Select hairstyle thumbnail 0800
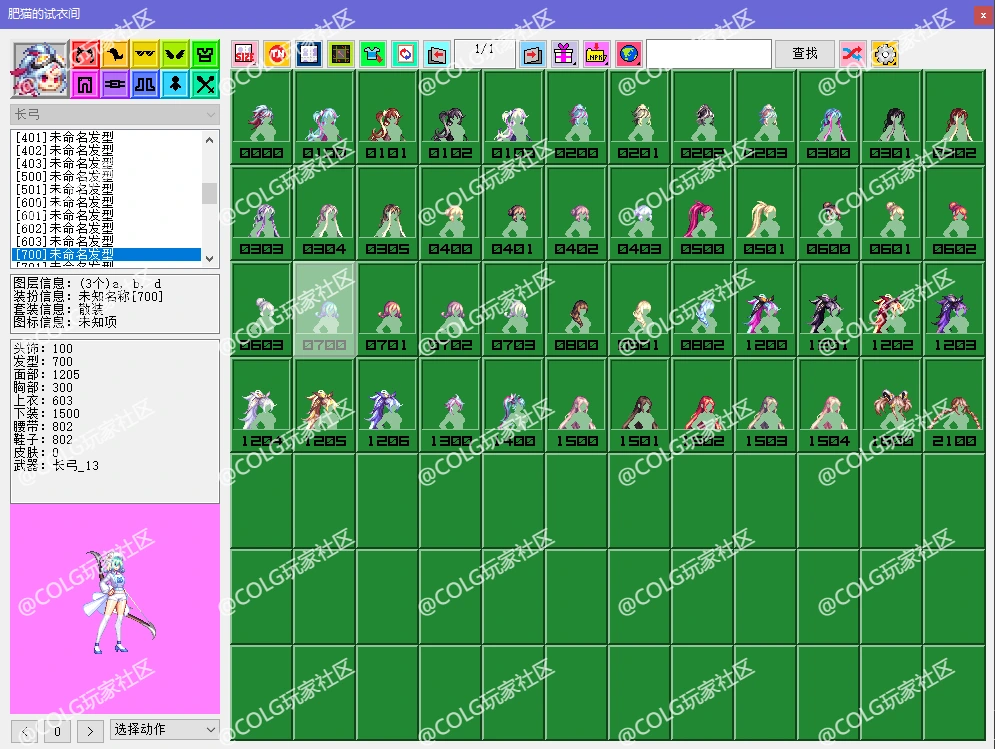 (x=577, y=309)
